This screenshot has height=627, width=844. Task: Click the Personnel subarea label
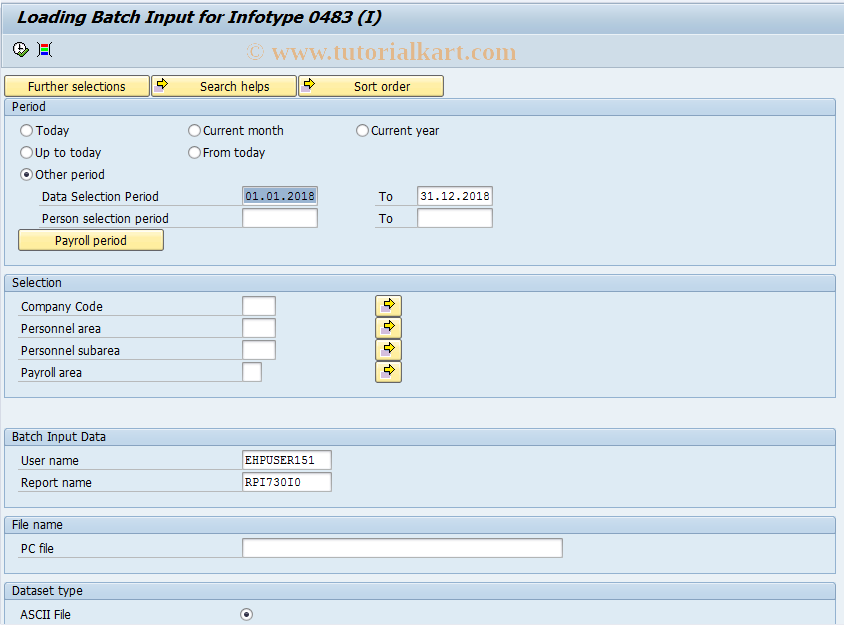[71, 351]
